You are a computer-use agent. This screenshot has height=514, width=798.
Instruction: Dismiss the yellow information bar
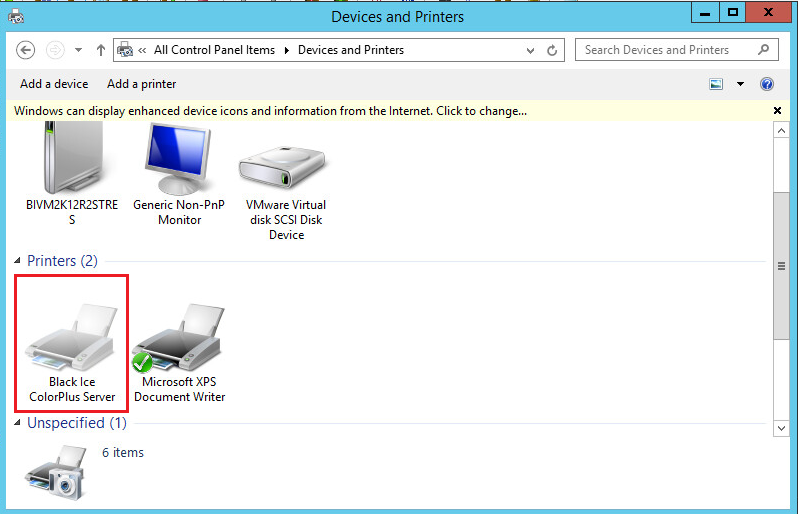pos(777,111)
